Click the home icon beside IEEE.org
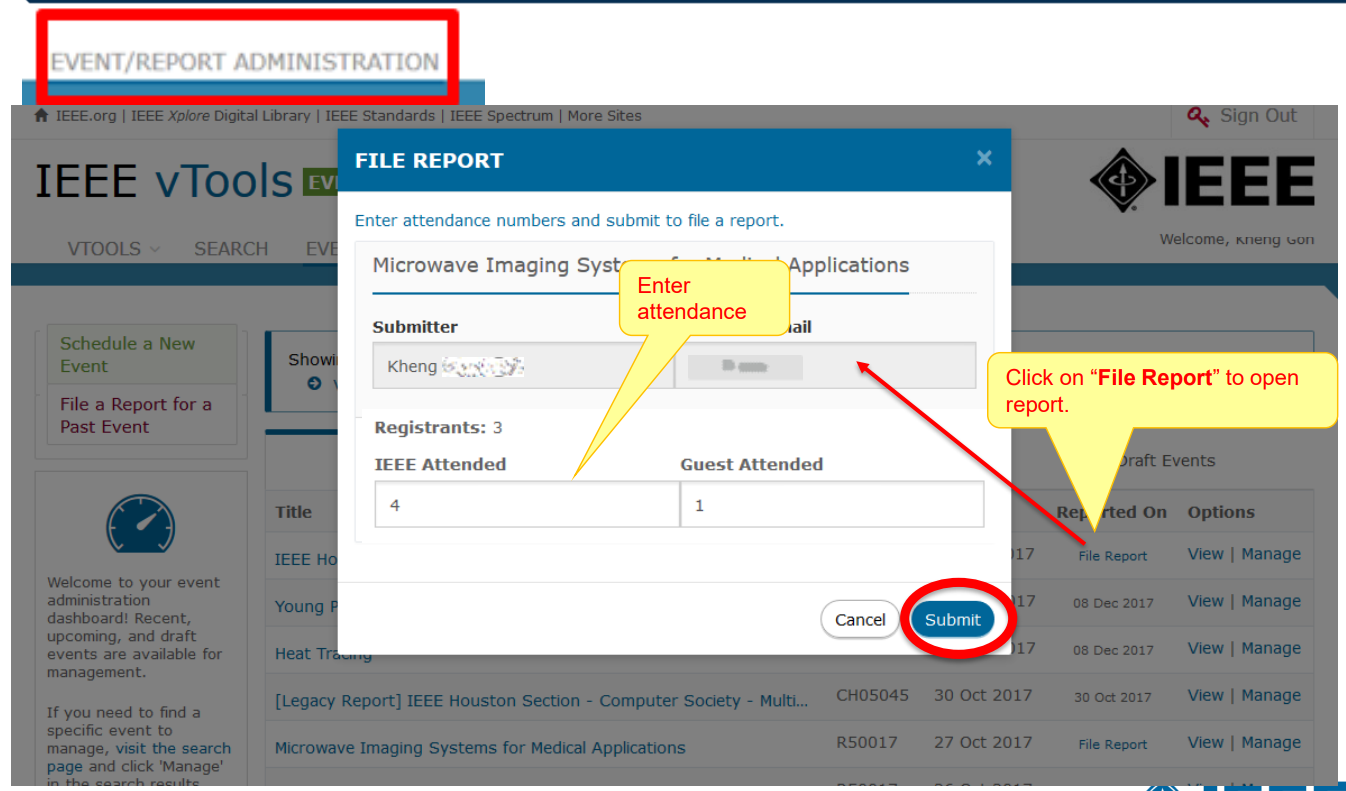This screenshot has height=791, width=1346. coord(40,115)
